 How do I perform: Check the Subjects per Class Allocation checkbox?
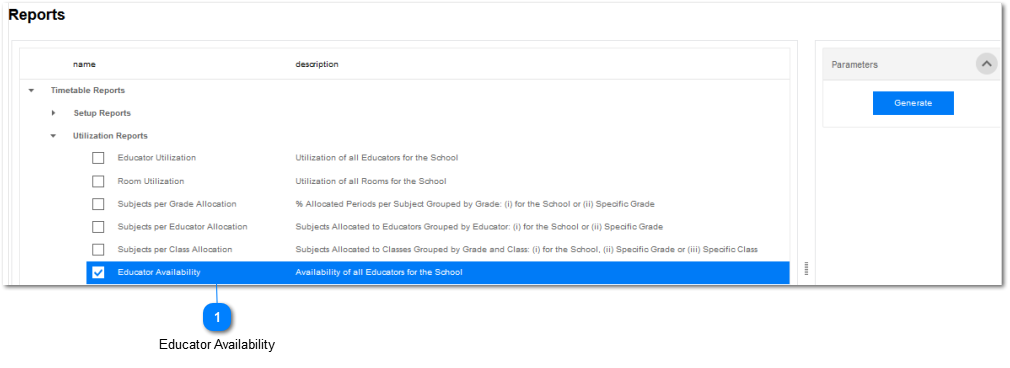(x=98, y=249)
